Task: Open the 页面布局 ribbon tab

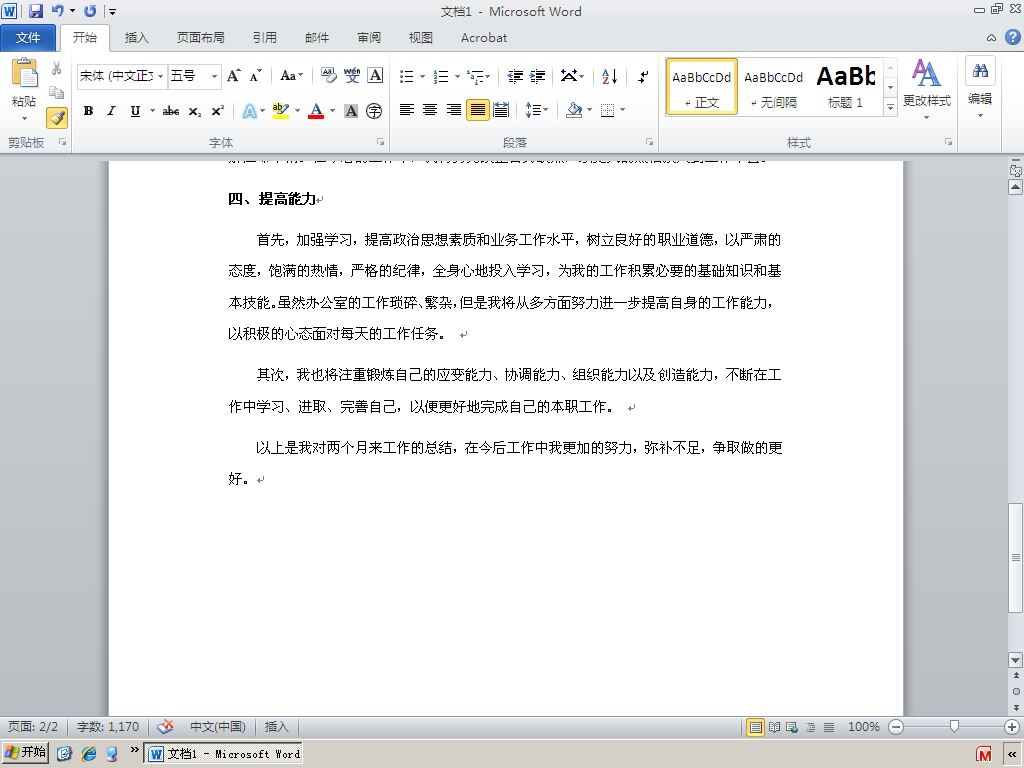Action: pyautogui.click(x=200, y=38)
